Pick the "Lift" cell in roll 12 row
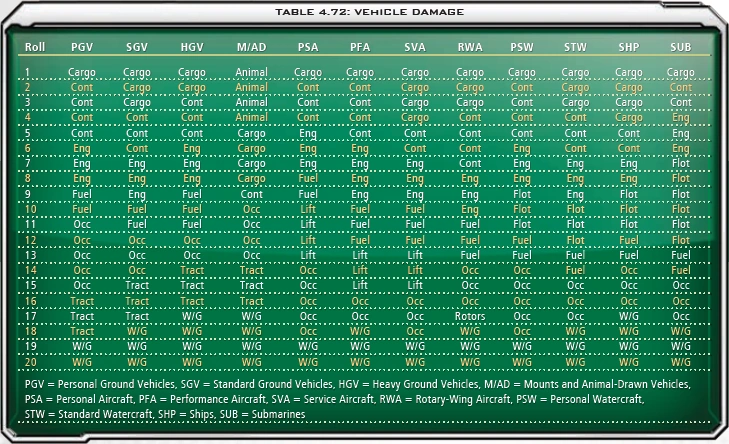729x444 pixels. point(308,240)
